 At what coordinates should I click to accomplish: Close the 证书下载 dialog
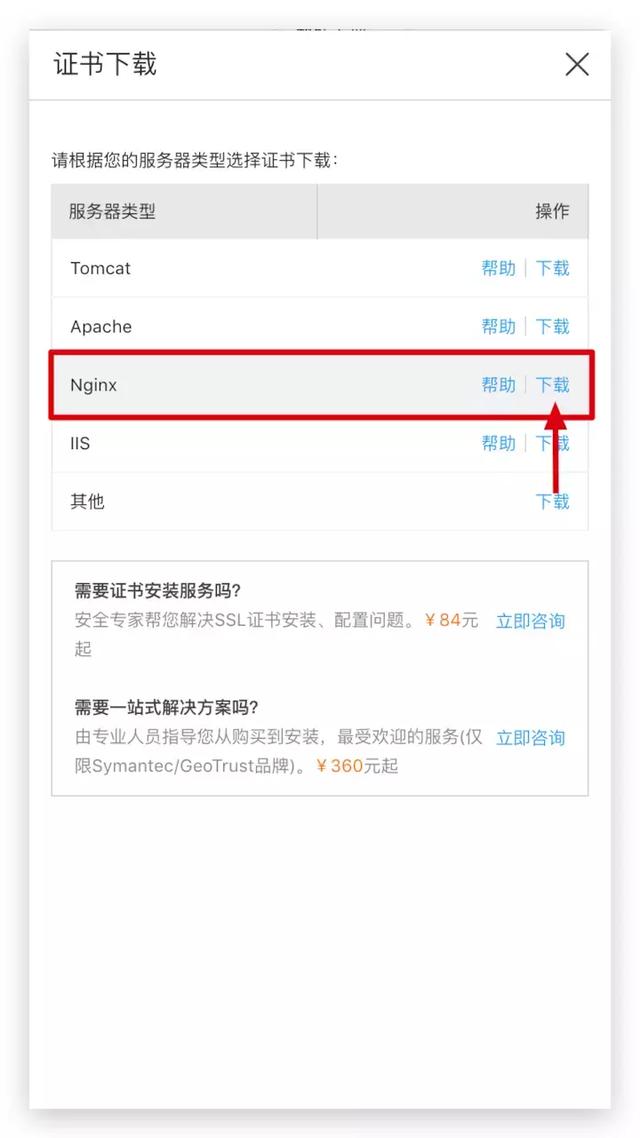point(577,65)
